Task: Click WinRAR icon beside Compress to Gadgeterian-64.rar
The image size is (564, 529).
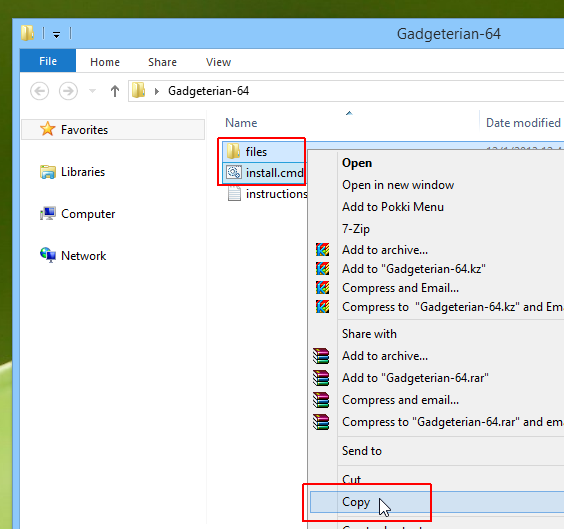Action: pyautogui.click(x=321, y=421)
